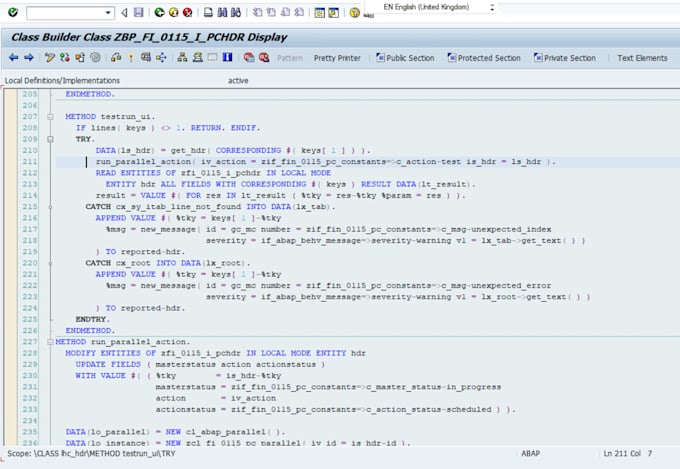Click the Display Navigation Window icon
The height and width of the screenshot is (469, 680).
pyautogui.click(x=161, y=57)
